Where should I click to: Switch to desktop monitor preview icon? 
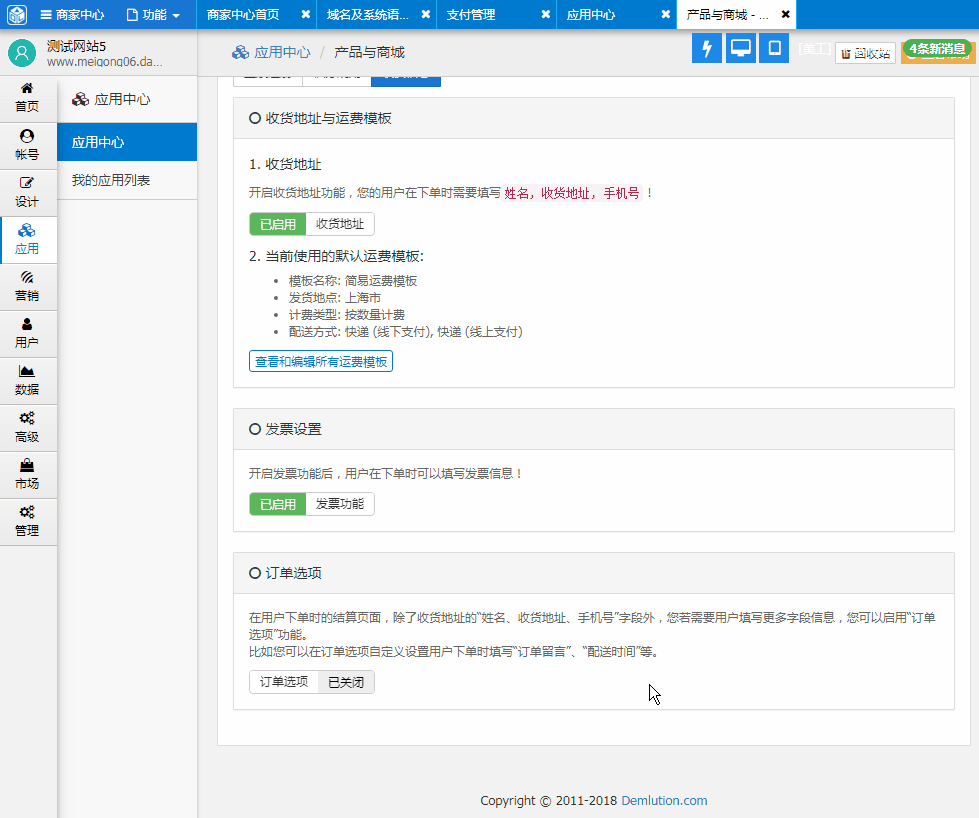coord(740,49)
